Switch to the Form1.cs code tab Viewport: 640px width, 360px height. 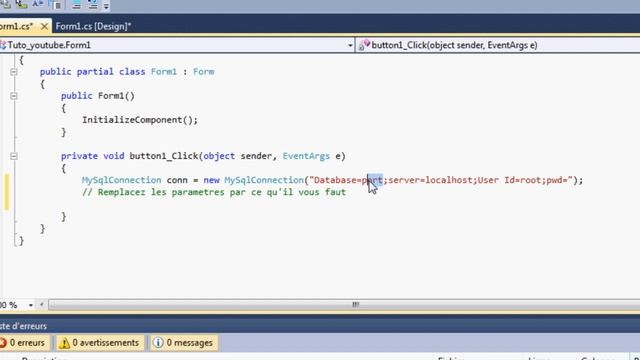(x=16, y=27)
